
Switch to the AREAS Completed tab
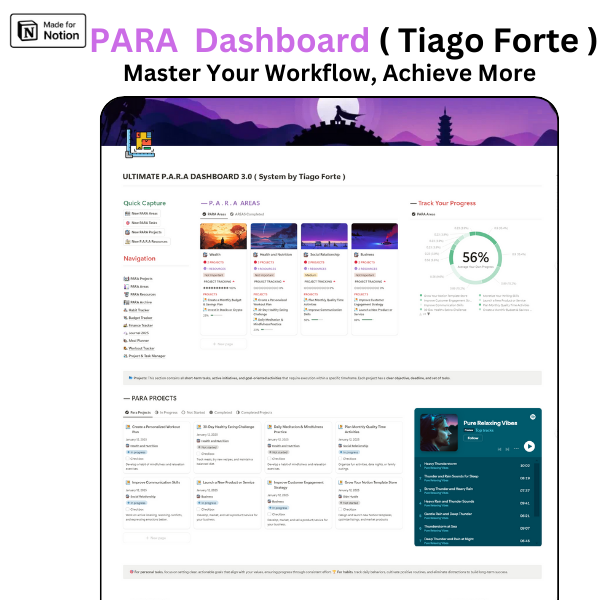click(247, 214)
